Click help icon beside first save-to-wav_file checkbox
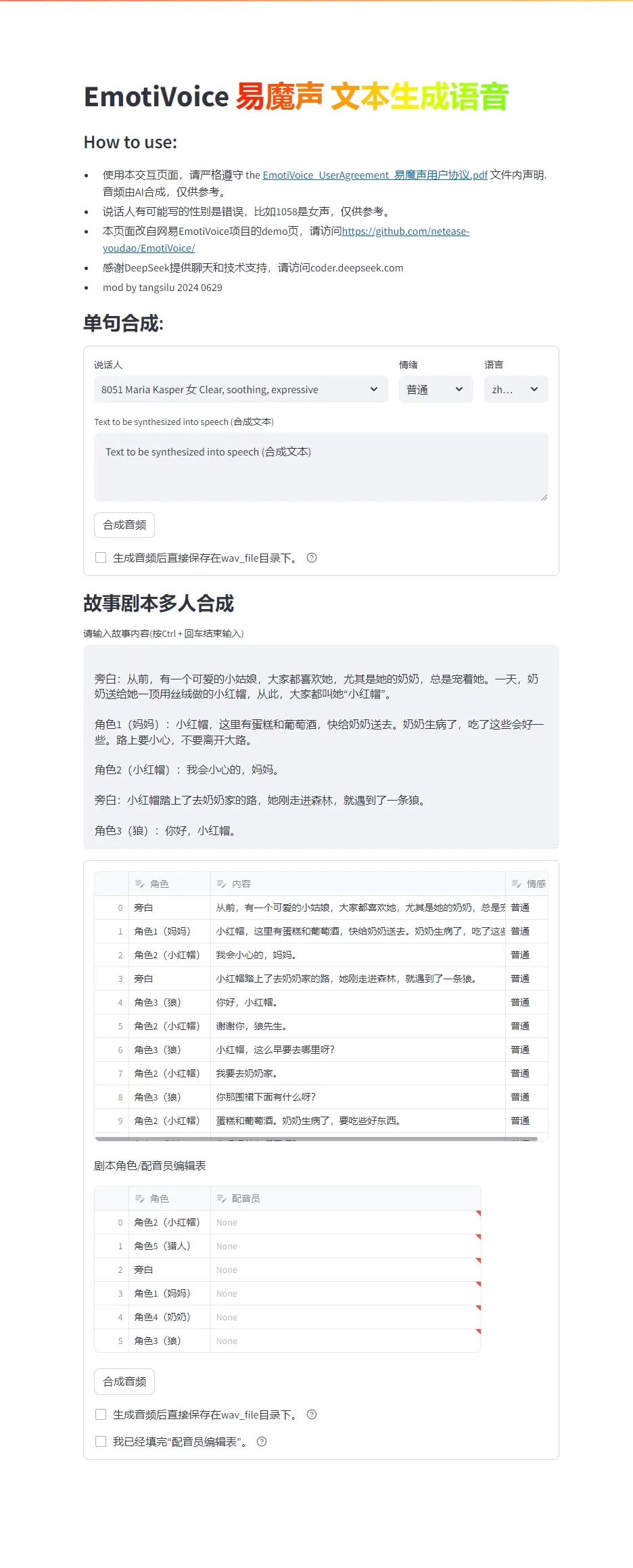The width and height of the screenshot is (633, 1568). 312,558
